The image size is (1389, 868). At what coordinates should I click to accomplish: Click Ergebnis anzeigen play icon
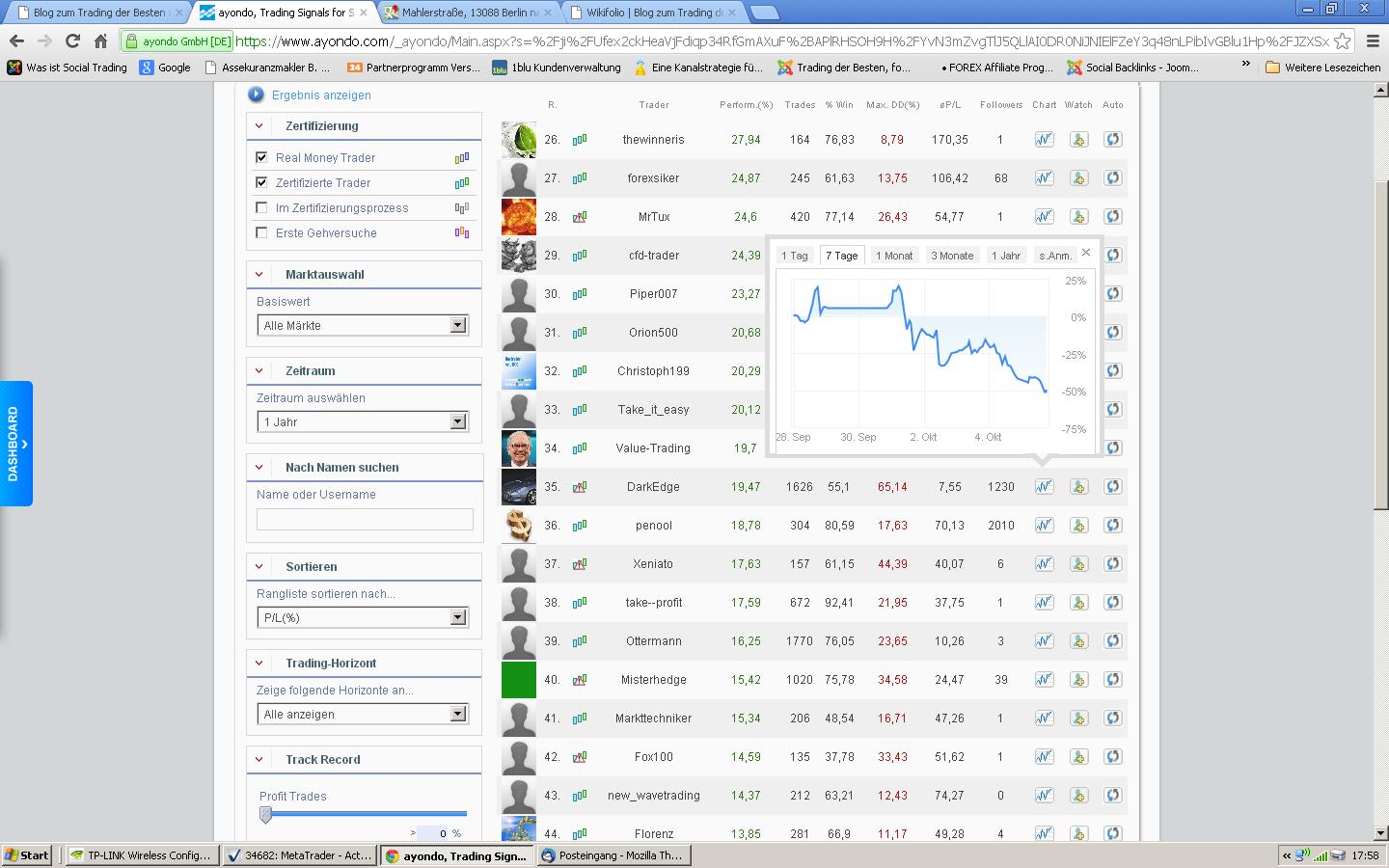tap(256, 95)
